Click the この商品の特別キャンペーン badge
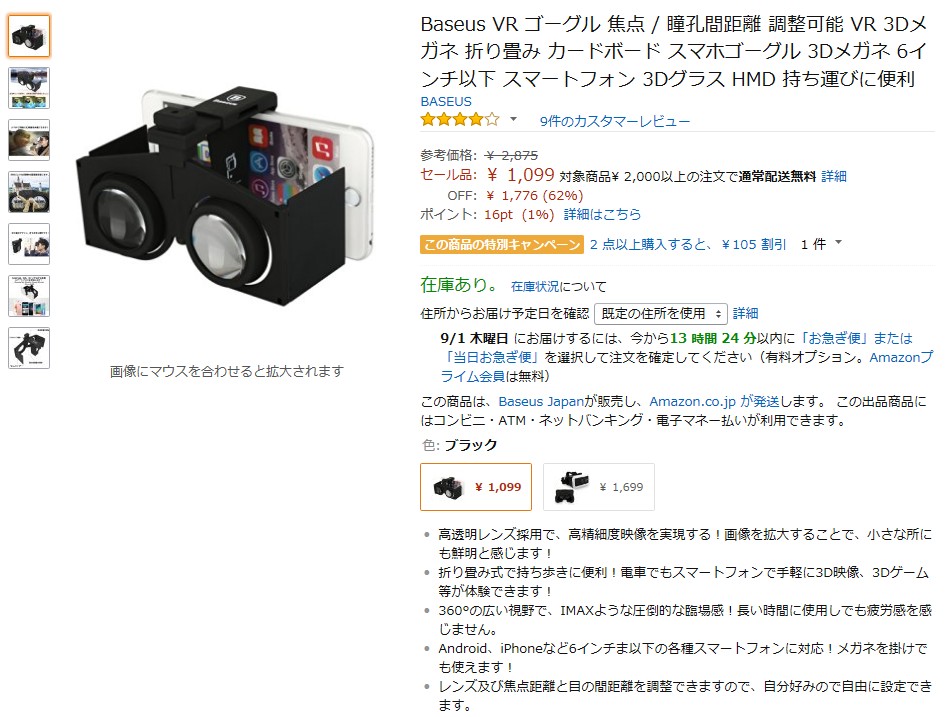 coord(502,244)
